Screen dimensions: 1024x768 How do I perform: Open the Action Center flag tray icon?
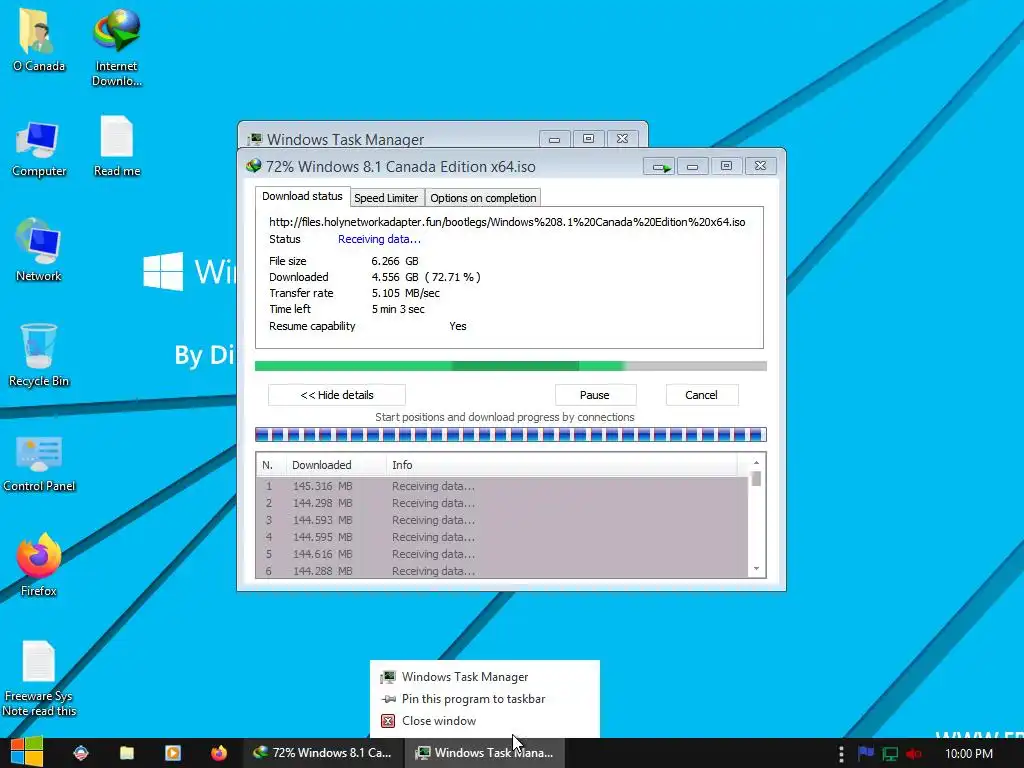pos(866,753)
